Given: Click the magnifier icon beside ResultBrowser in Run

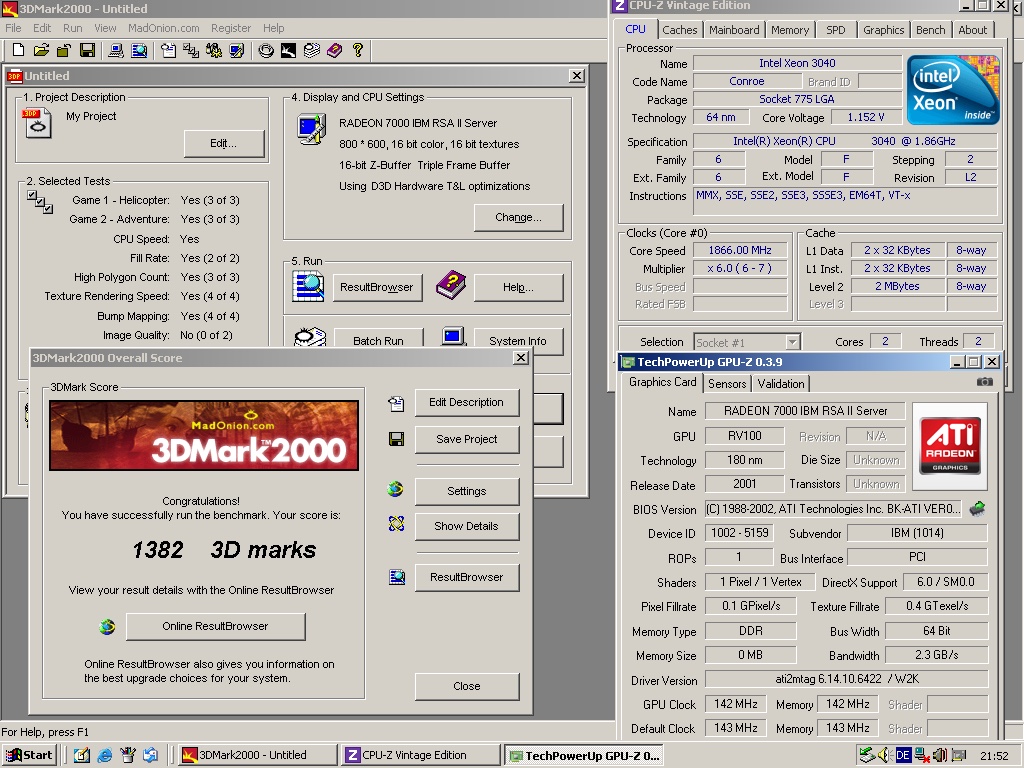Looking at the screenshot, I should click(x=308, y=286).
